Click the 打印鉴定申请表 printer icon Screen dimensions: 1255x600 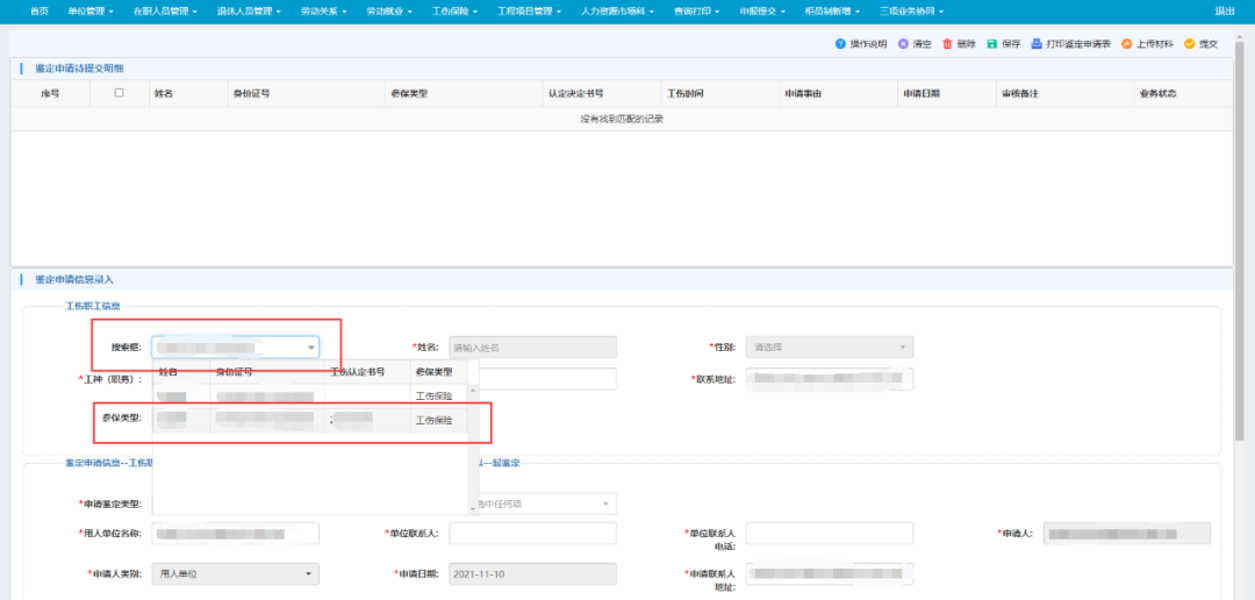tap(1037, 44)
